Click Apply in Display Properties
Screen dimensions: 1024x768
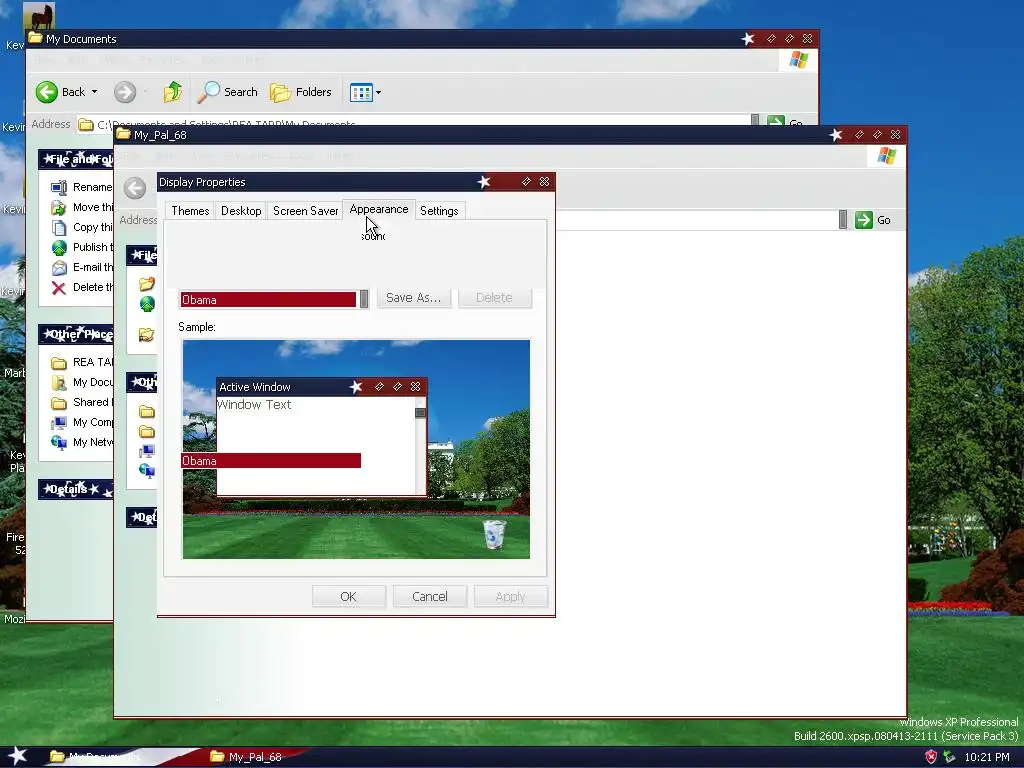(x=510, y=596)
